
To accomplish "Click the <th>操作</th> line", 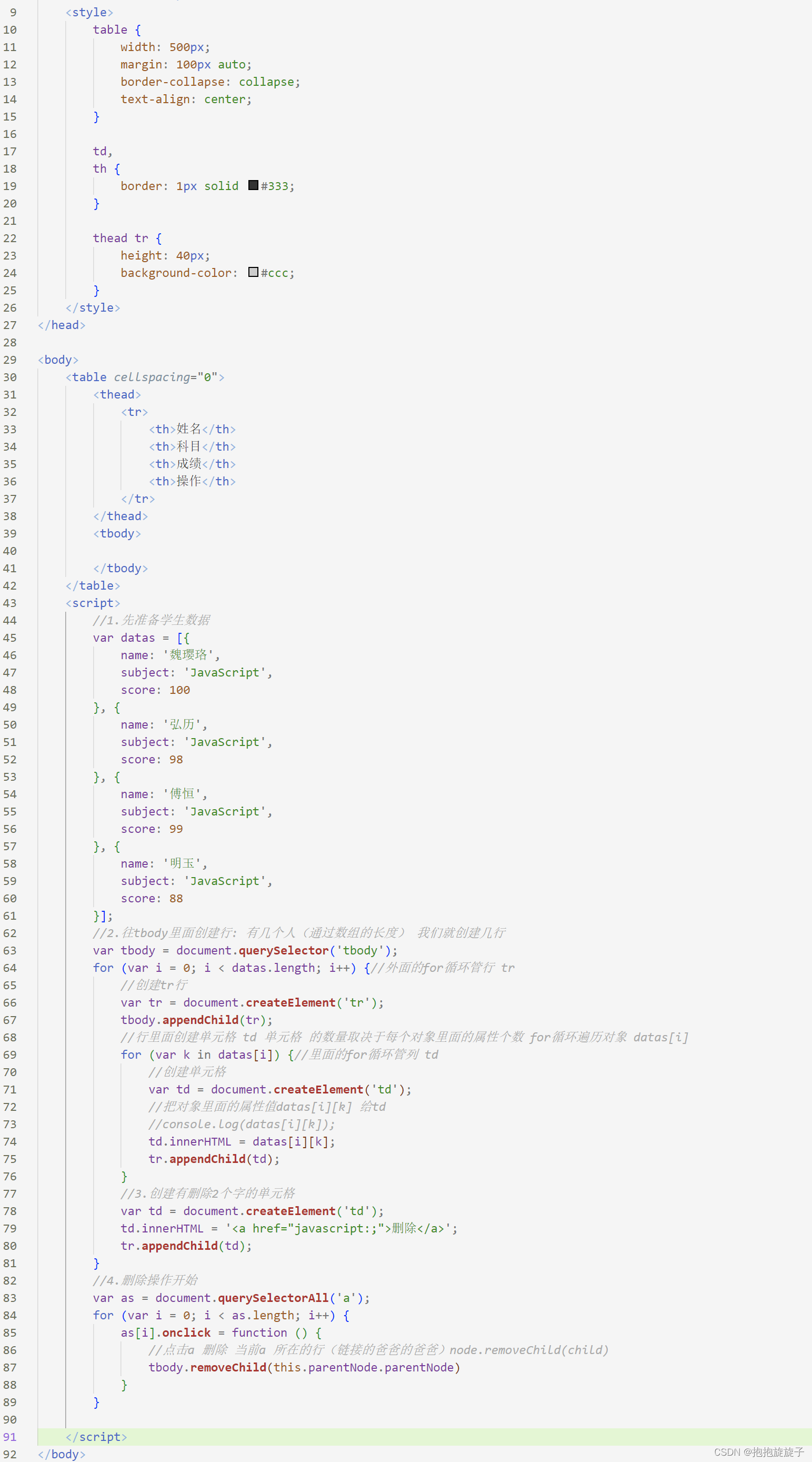I will [192, 481].
